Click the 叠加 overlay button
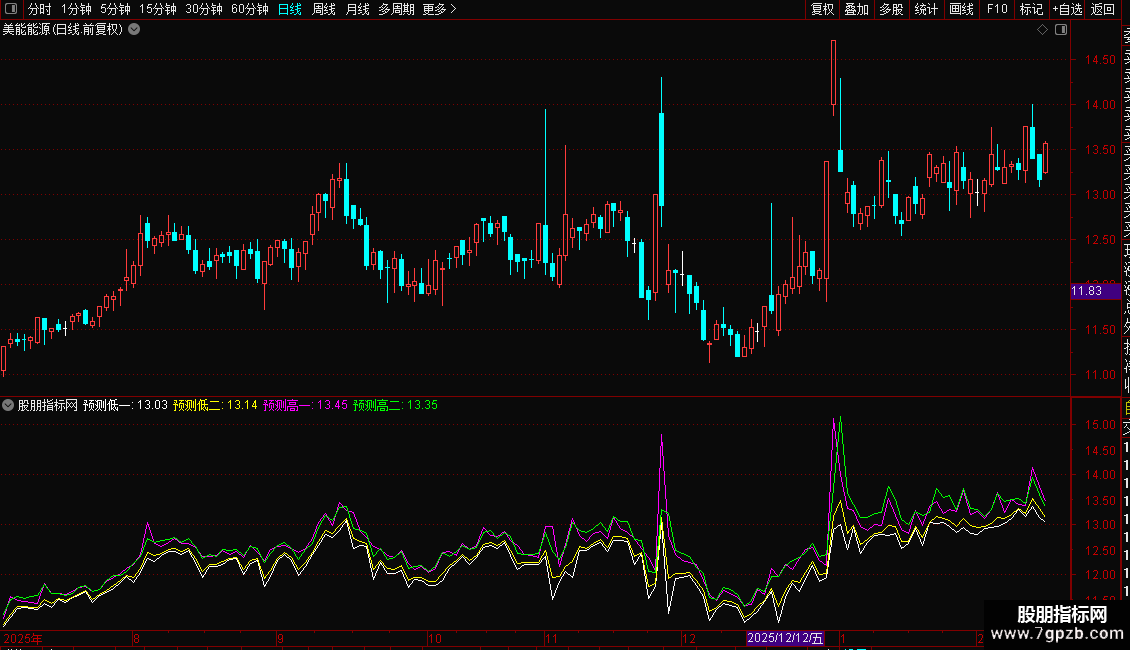 tap(857, 9)
